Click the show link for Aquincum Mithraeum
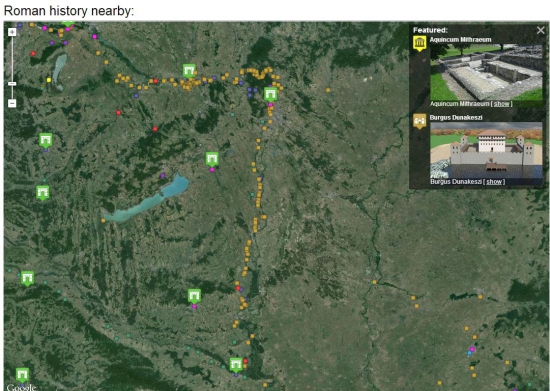 (502, 104)
